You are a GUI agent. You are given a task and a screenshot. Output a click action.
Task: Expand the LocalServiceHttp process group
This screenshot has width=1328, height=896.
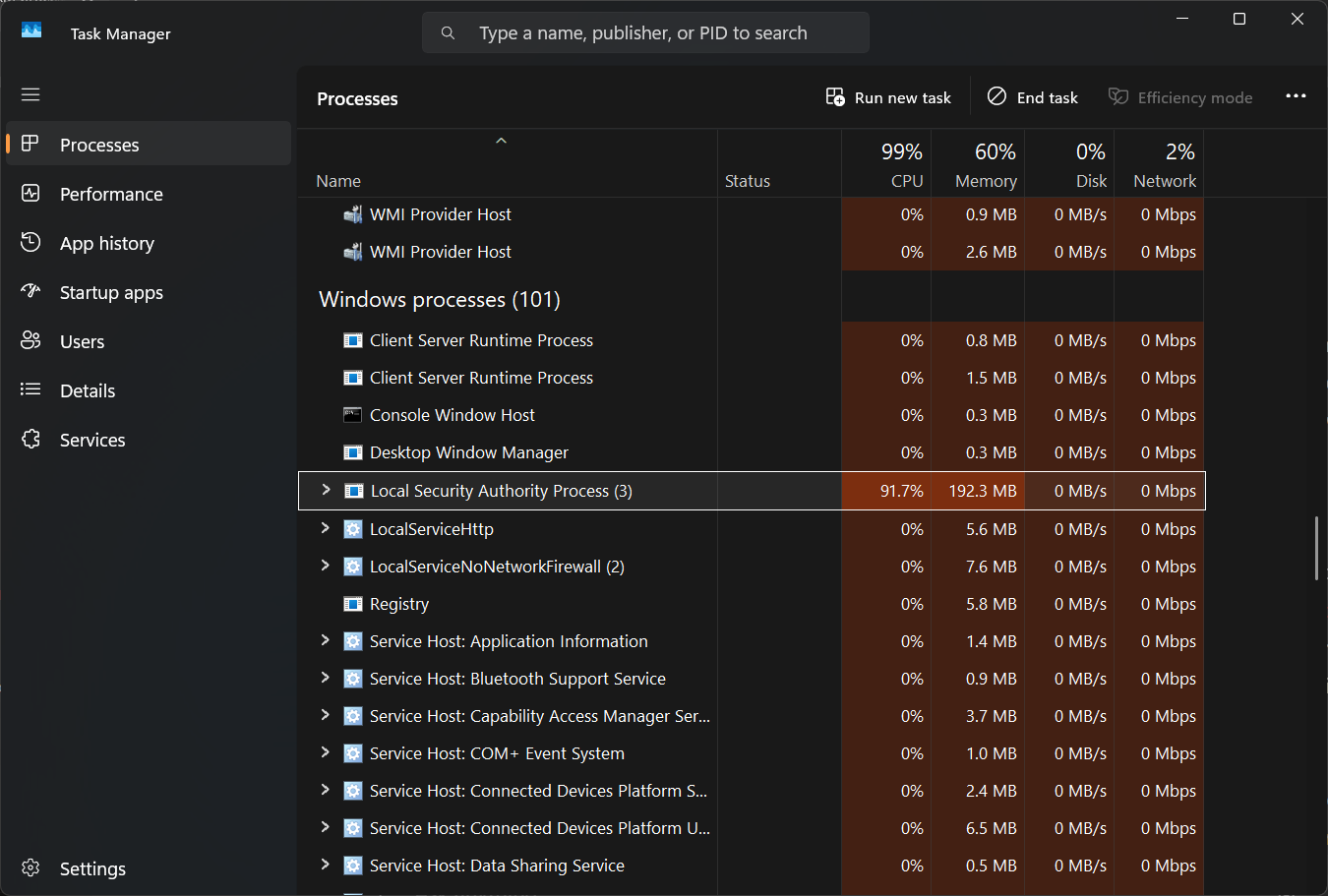click(x=326, y=528)
